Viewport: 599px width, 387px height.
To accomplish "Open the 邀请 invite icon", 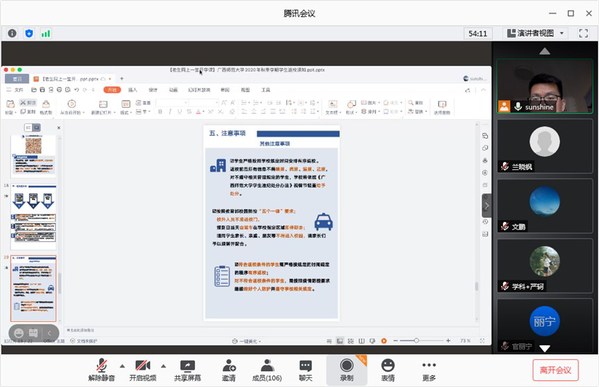I will [x=229, y=370].
